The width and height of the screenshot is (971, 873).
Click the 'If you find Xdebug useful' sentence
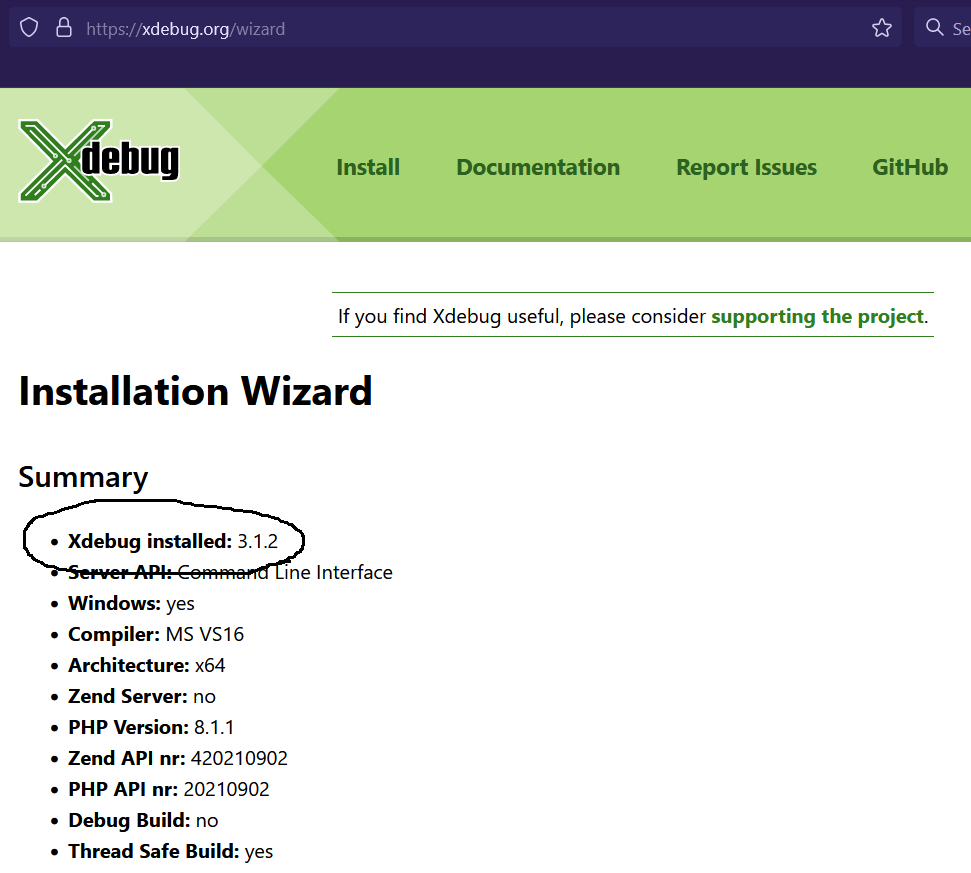tap(633, 316)
